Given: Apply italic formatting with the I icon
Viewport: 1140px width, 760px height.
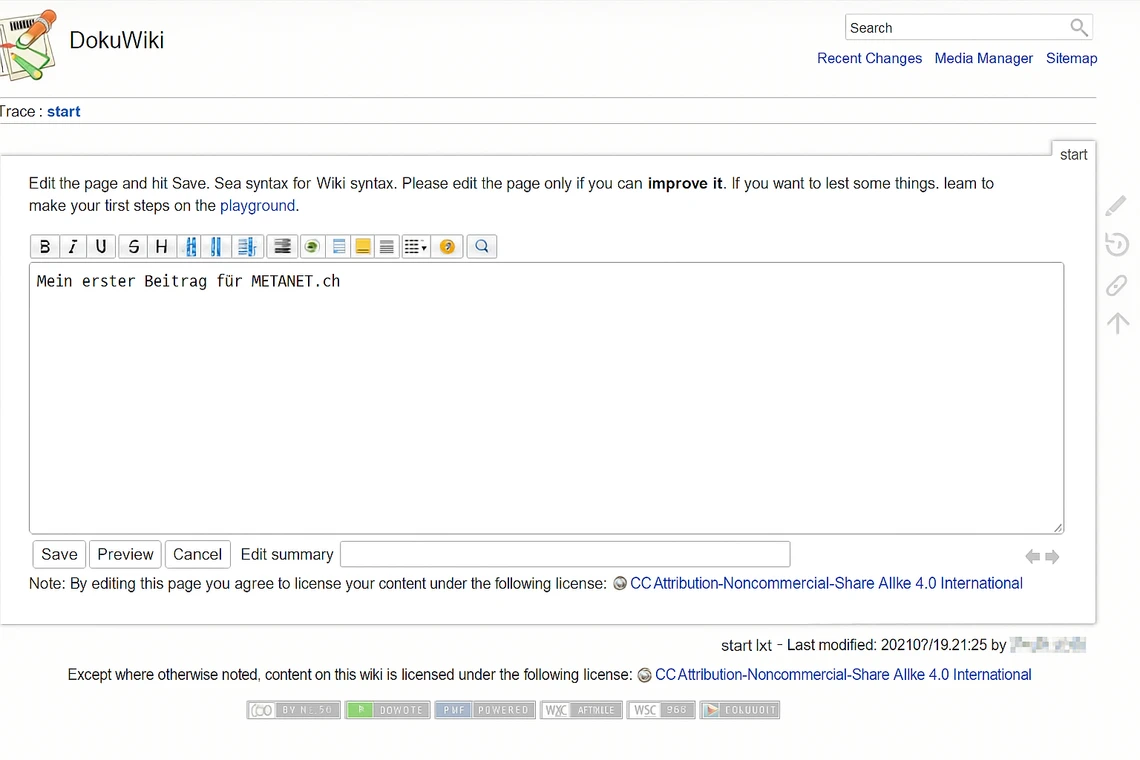Looking at the screenshot, I should pos(72,246).
